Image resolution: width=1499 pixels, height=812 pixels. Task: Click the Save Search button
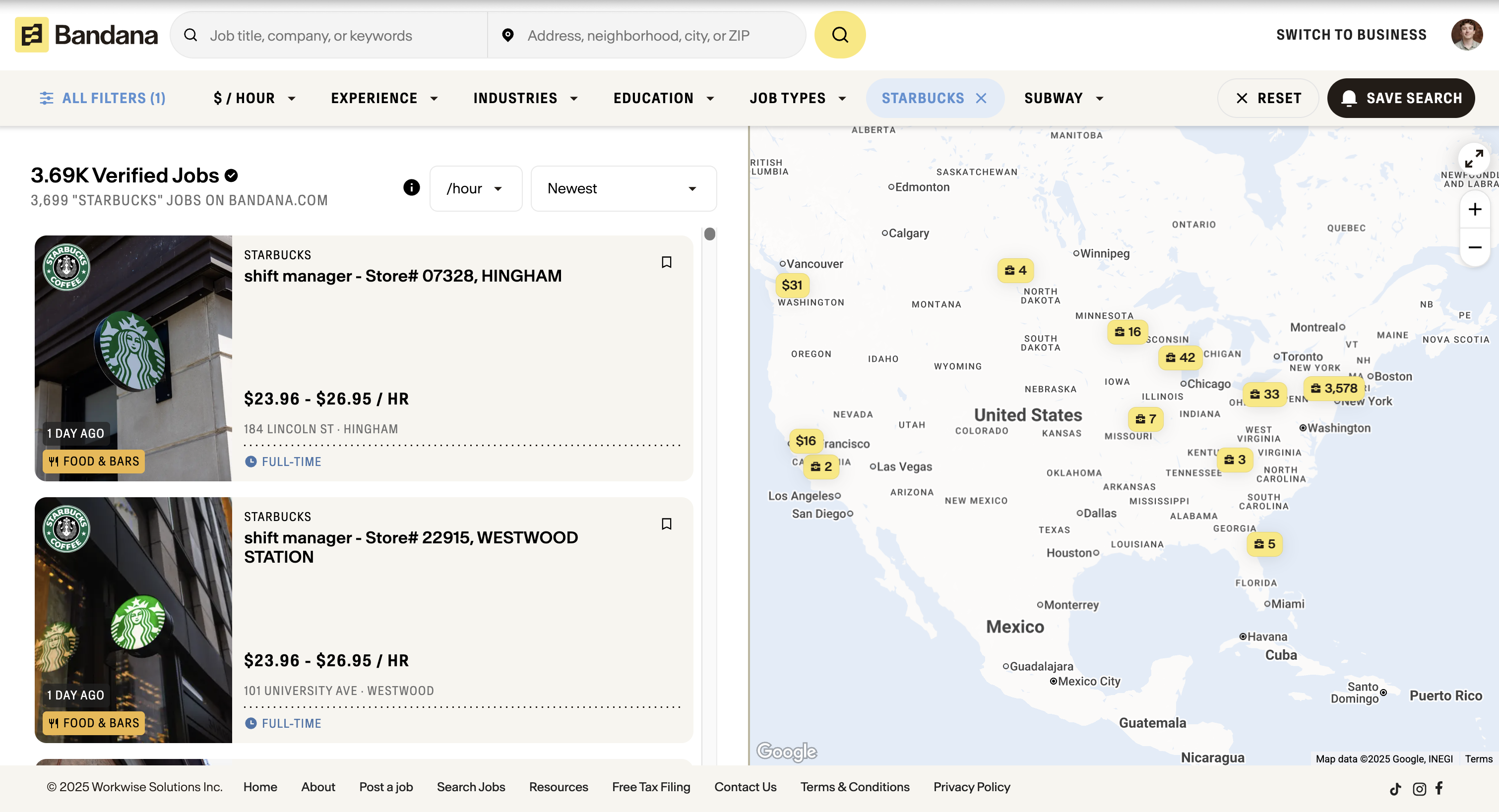pos(1401,98)
